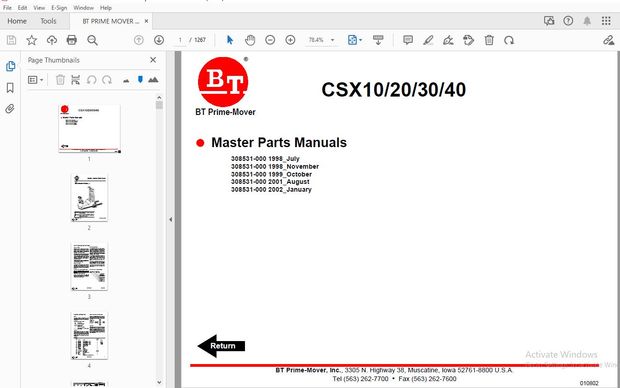Click the Stamp tool icon
The width and height of the screenshot is (620, 388).
469,40
